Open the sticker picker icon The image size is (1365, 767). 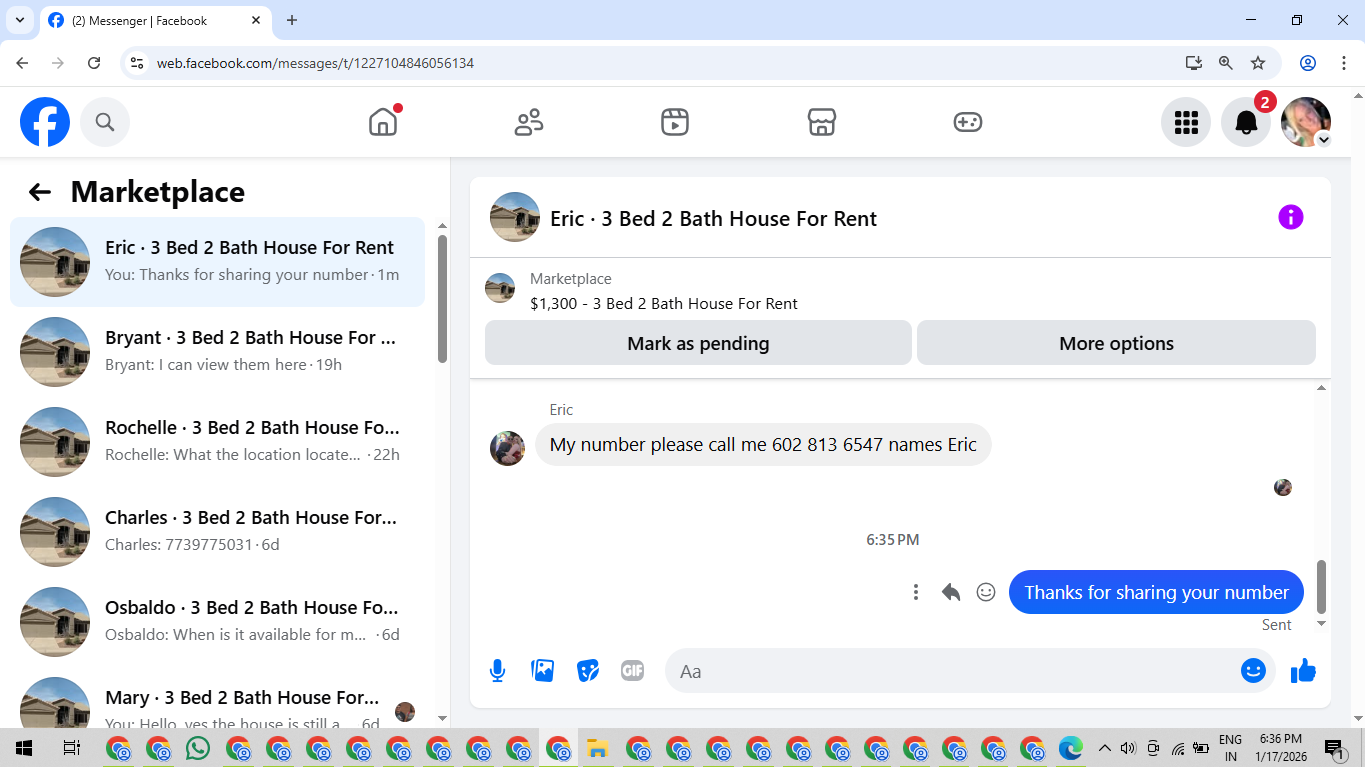588,671
